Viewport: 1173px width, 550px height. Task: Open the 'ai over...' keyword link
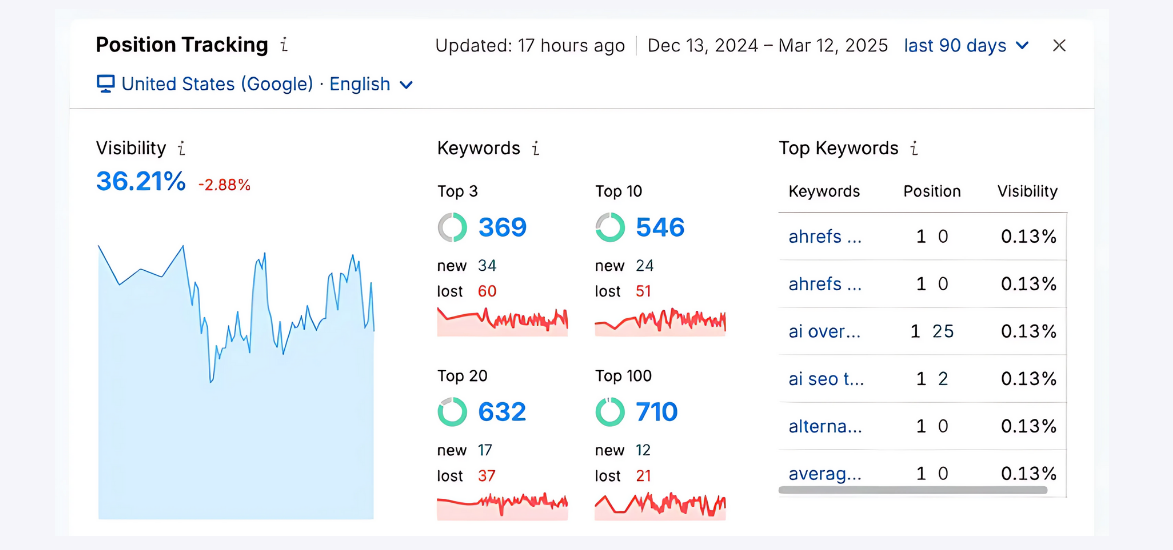pyautogui.click(x=824, y=331)
